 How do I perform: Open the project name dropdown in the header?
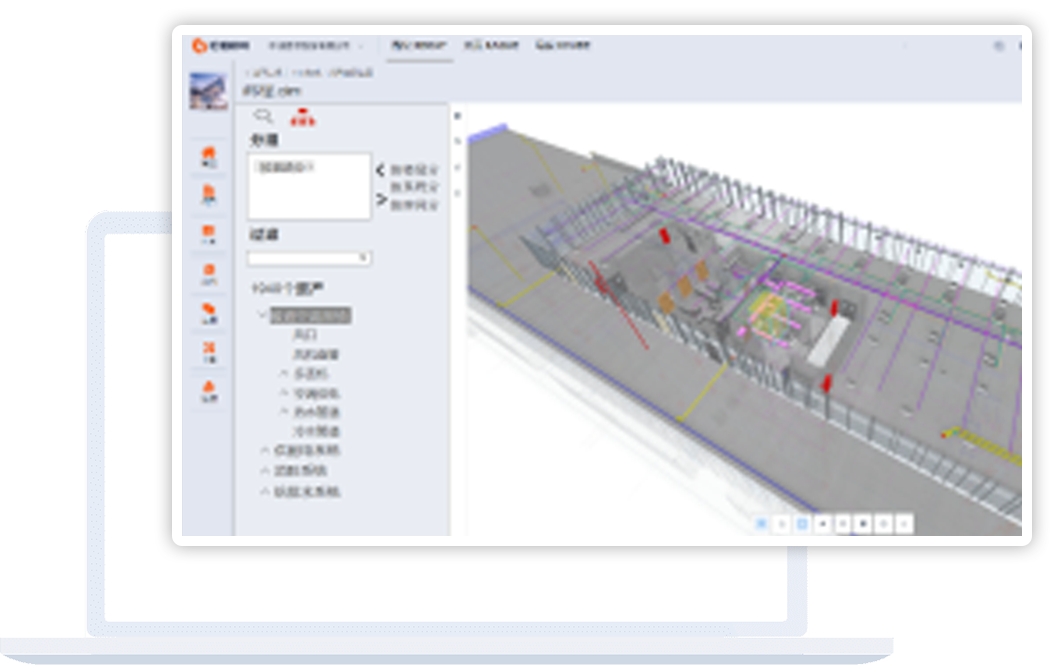click(315, 46)
